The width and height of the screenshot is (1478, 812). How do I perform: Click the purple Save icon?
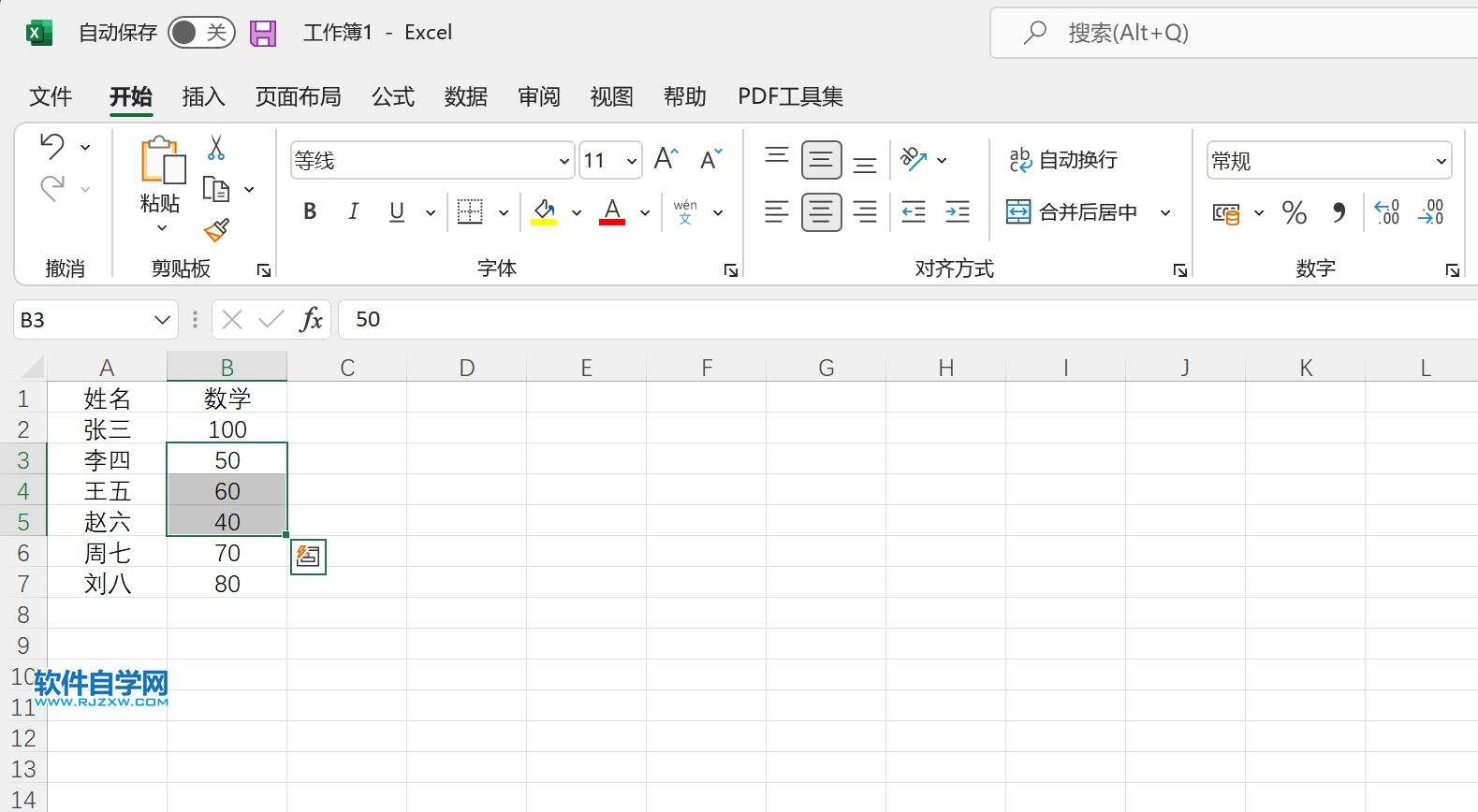pyautogui.click(x=263, y=34)
